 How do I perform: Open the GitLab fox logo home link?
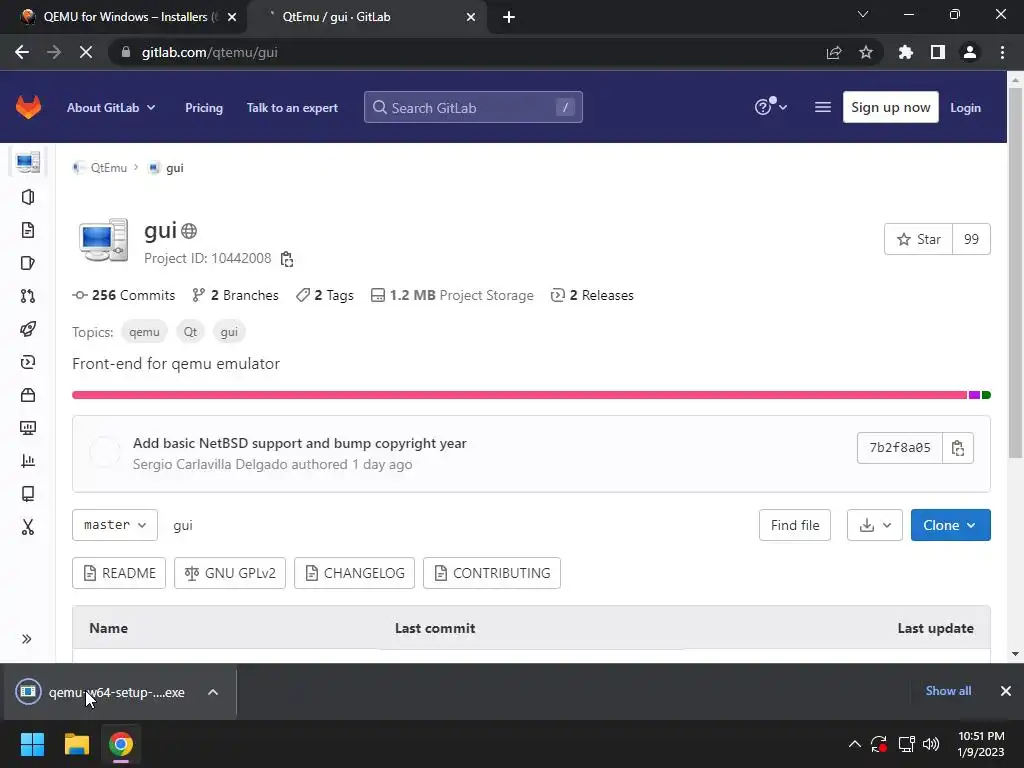coord(28,107)
